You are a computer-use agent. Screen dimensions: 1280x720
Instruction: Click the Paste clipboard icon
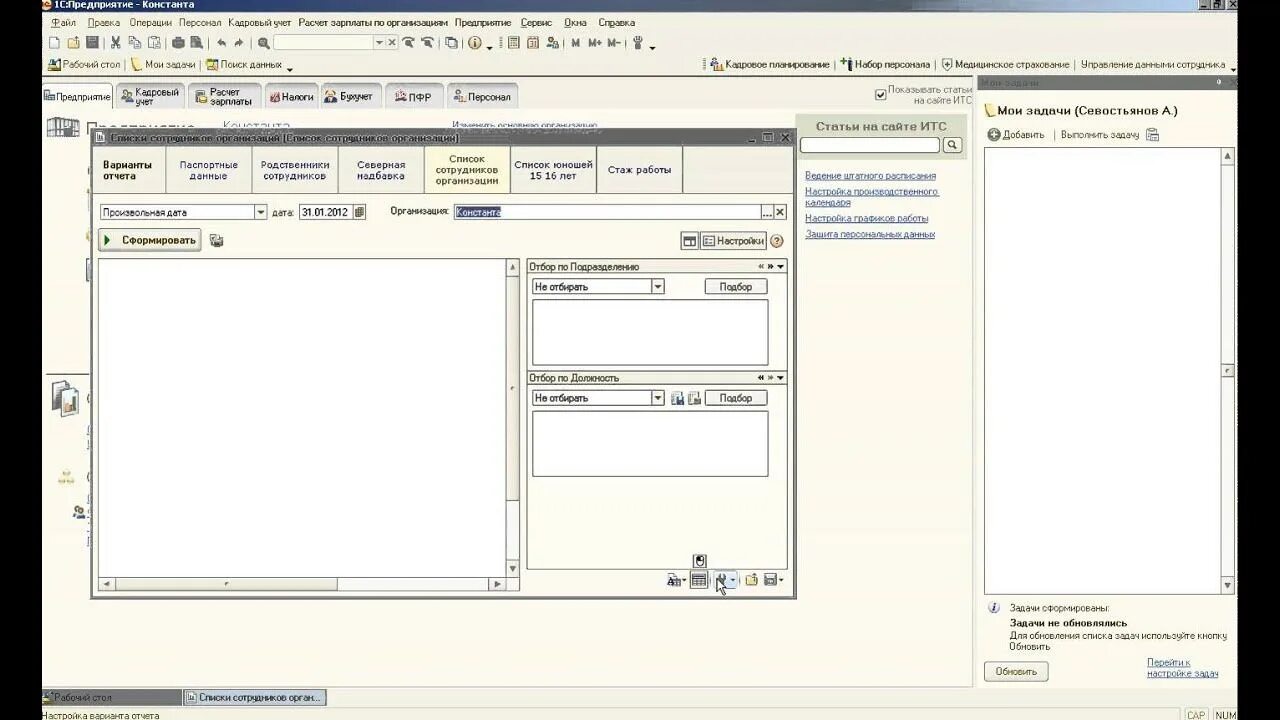pos(154,43)
